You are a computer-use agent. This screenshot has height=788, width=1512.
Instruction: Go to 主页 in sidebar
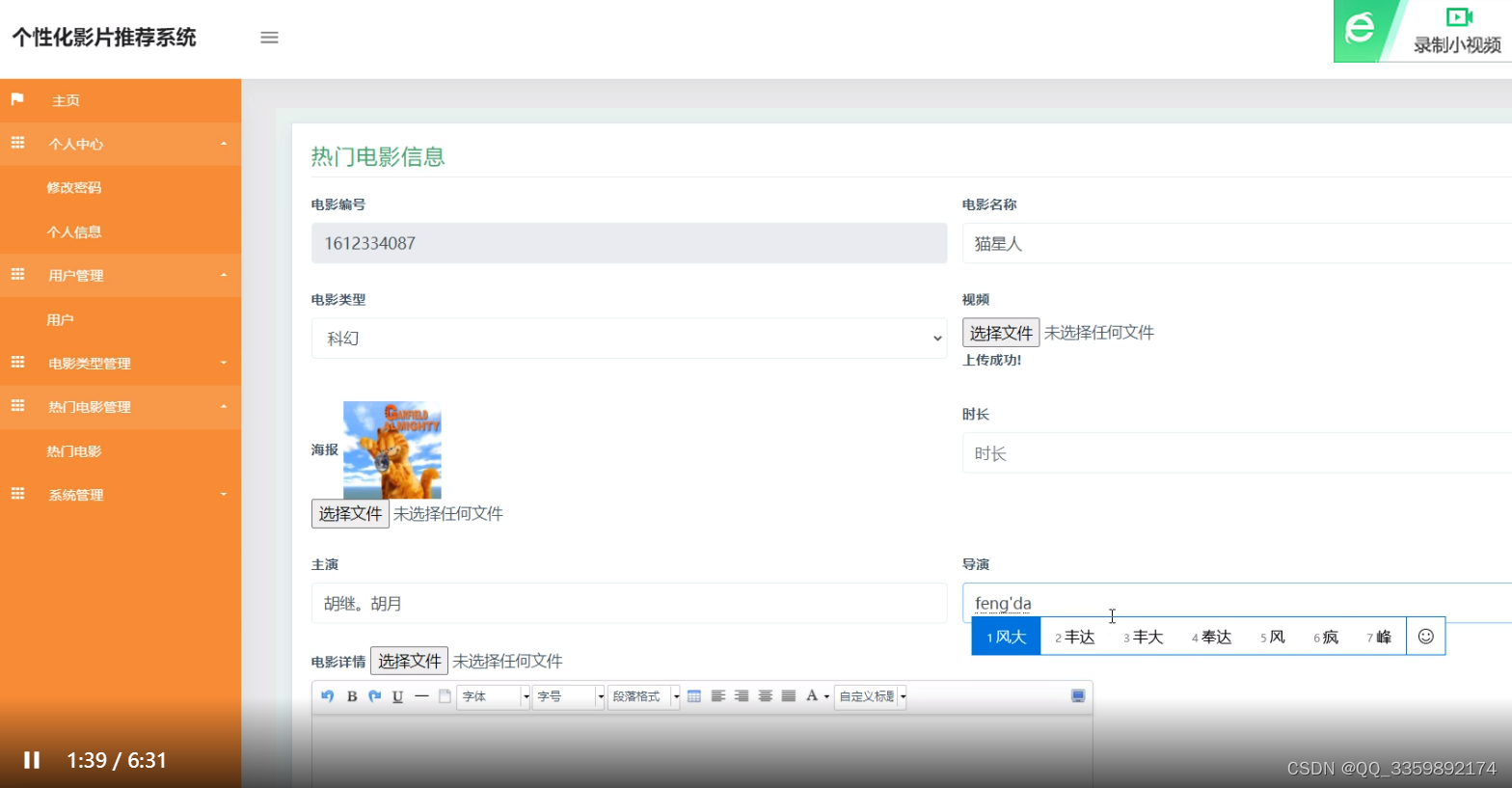click(x=121, y=100)
